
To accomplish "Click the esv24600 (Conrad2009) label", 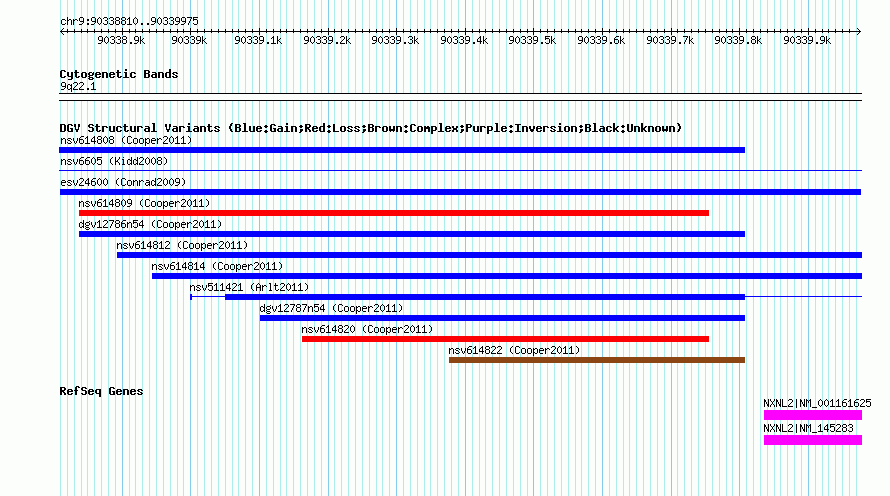I will pyautogui.click(x=123, y=182).
